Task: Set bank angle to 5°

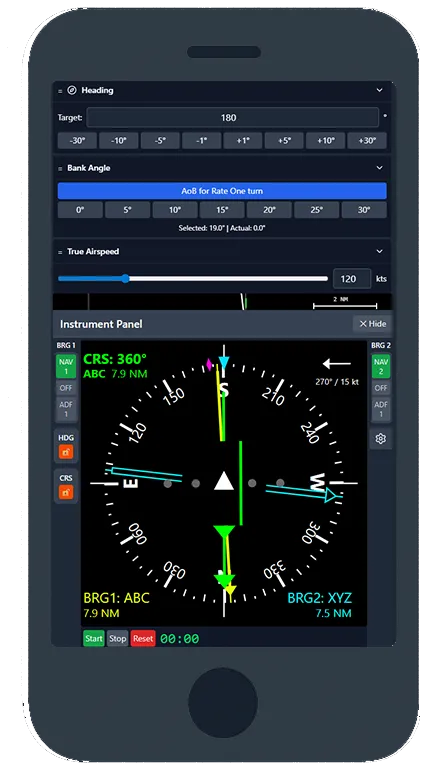Action: [127, 210]
